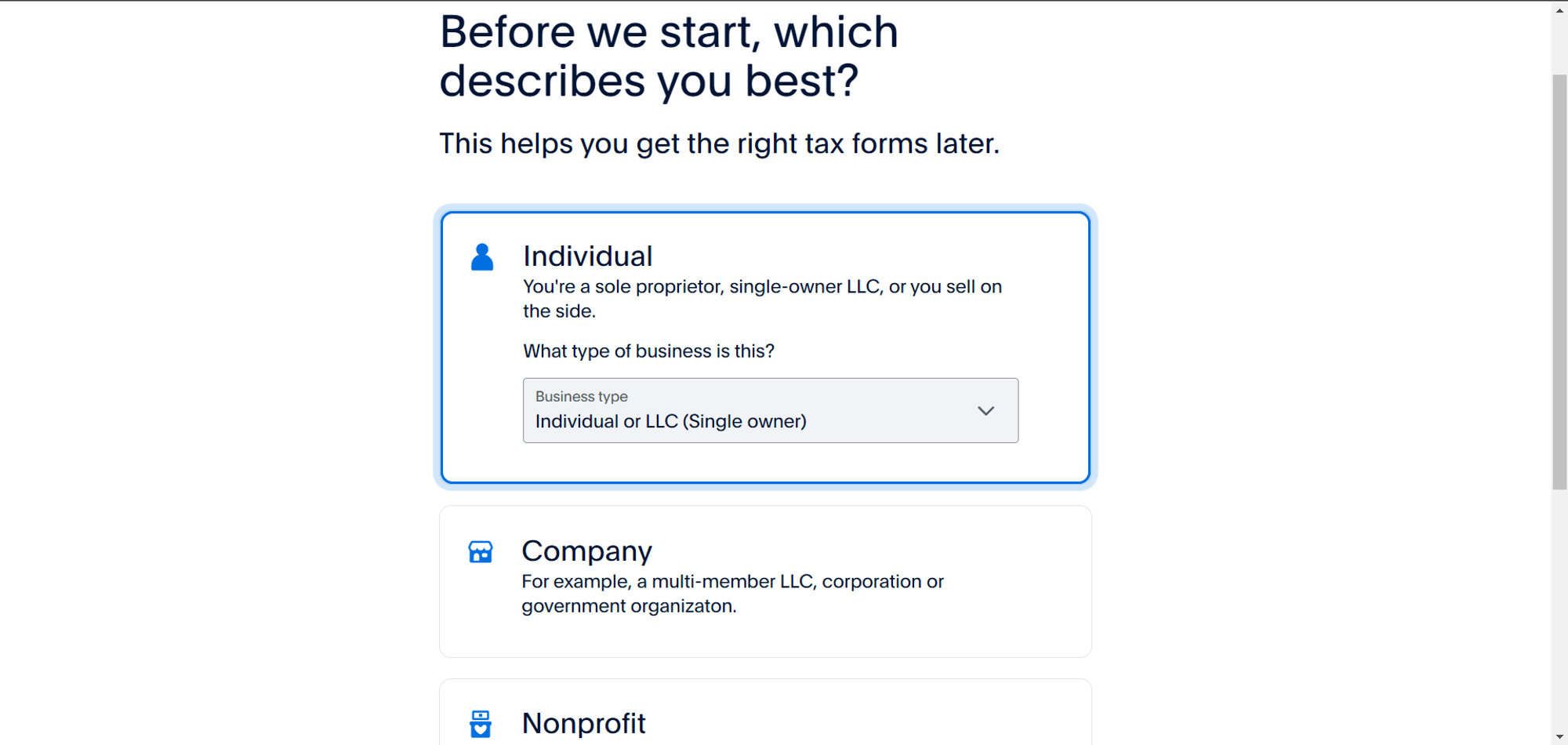Click the heart symbol inside the Nonprofit icon
This screenshot has height=745, width=1568.
pyautogui.click(x=480, y=729)
